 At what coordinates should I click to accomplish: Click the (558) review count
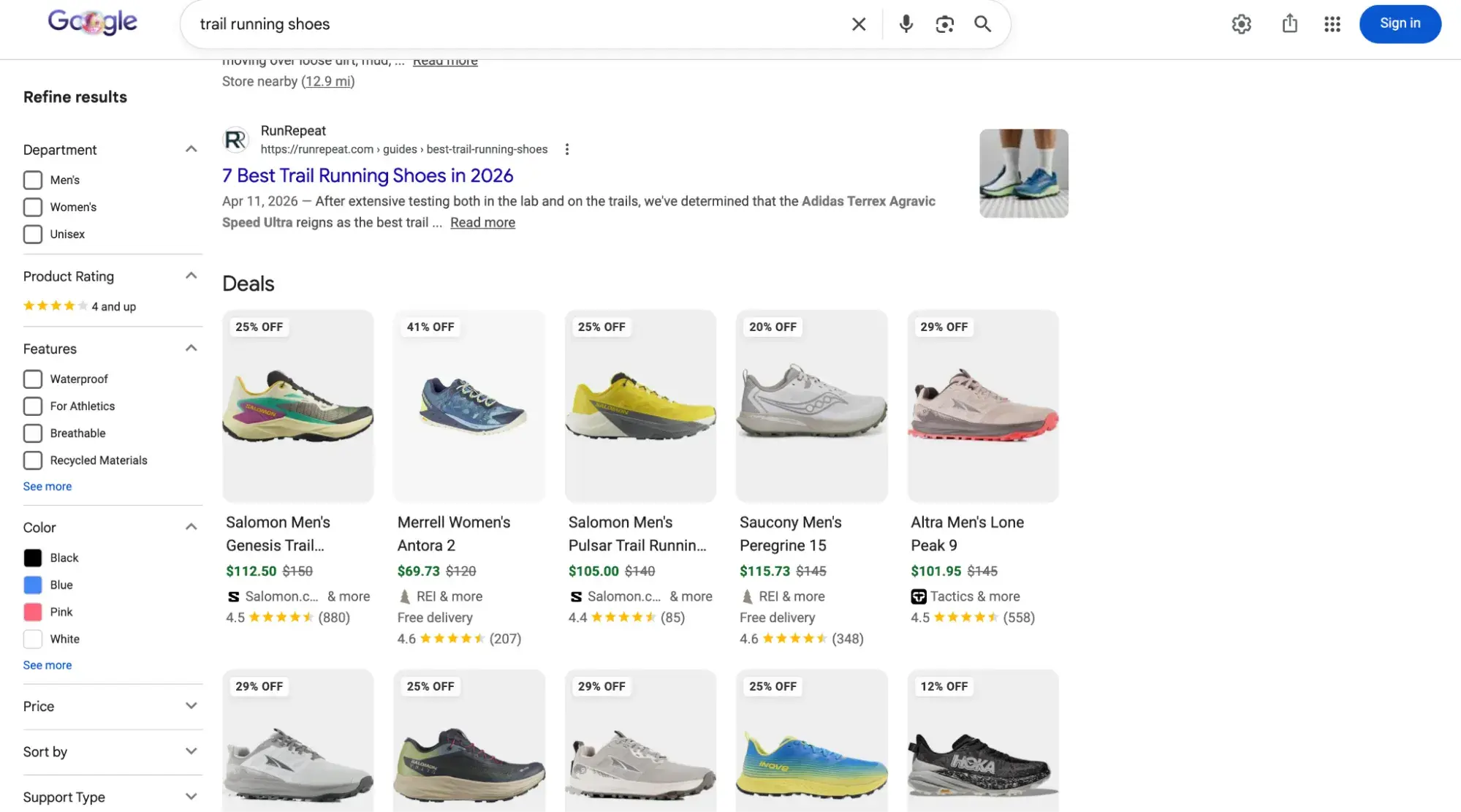[x=1019, y=618]
